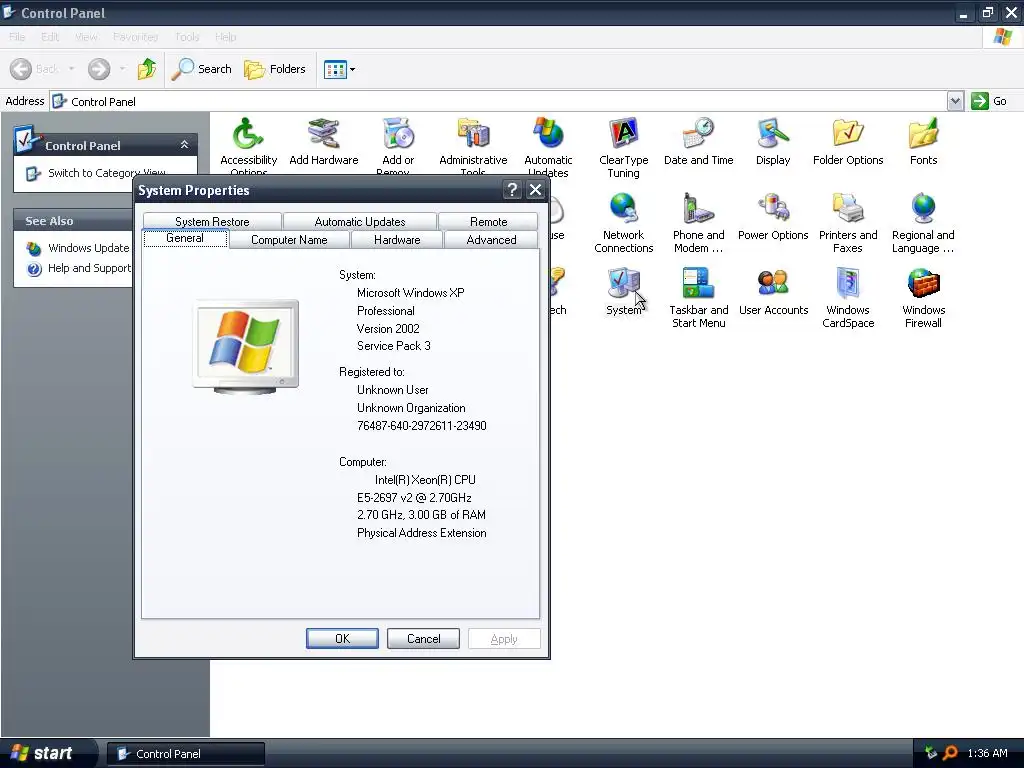
Task: Open Add or Remove Programs icon
Action: pyautogui.click(x=398, y=146)
